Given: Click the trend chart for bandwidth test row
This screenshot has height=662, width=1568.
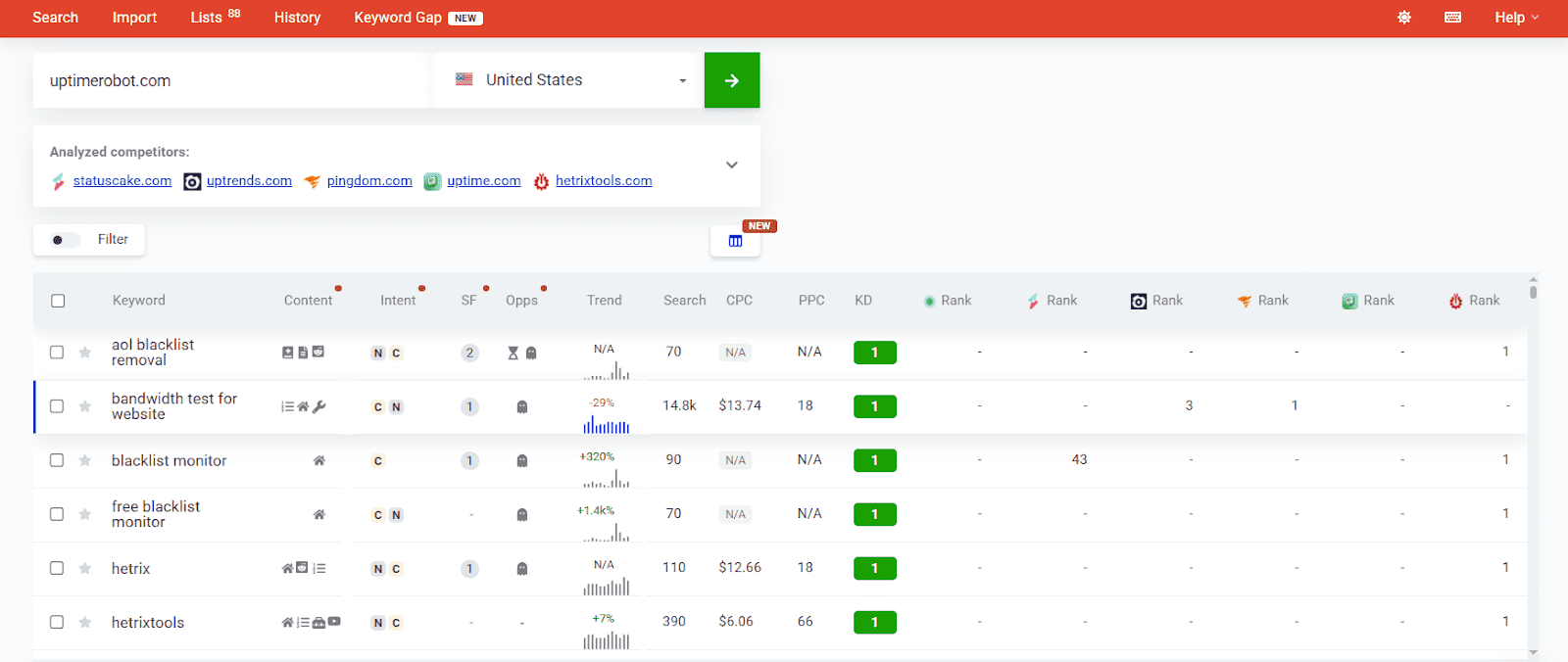Looking at the screenshot, I should click(x=607, y=425).
